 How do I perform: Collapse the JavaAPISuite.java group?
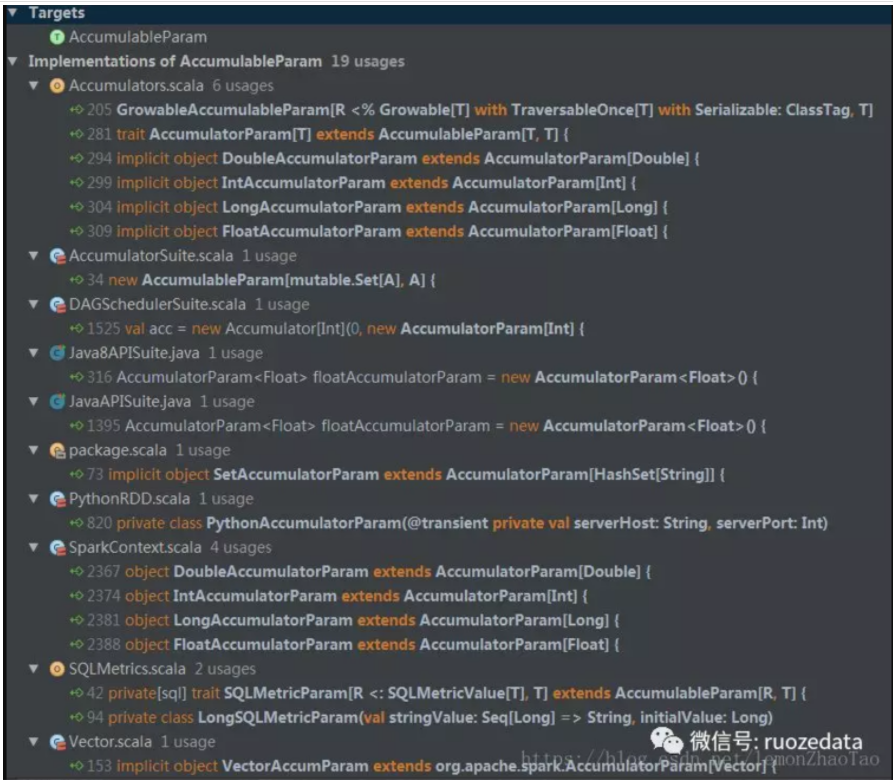[34, 401]
